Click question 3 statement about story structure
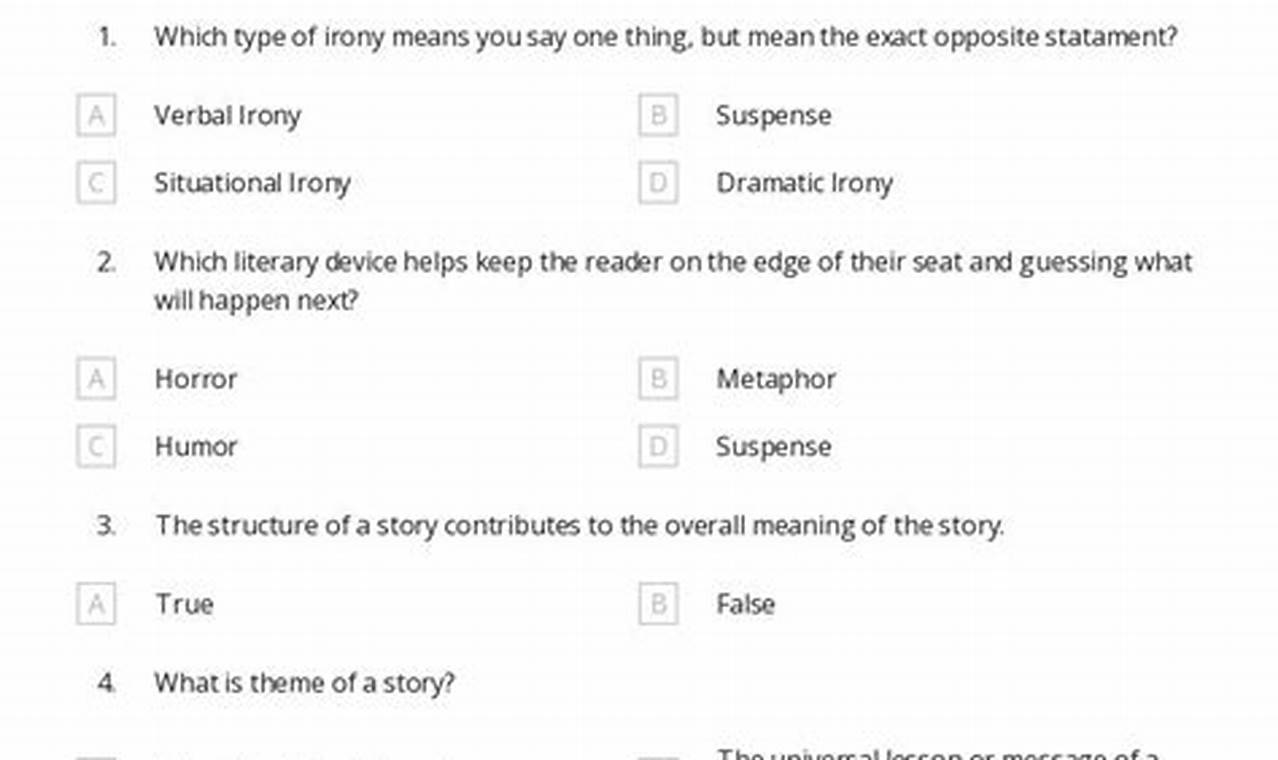This screenshot has width=1278, height=760. click(578, 526)
